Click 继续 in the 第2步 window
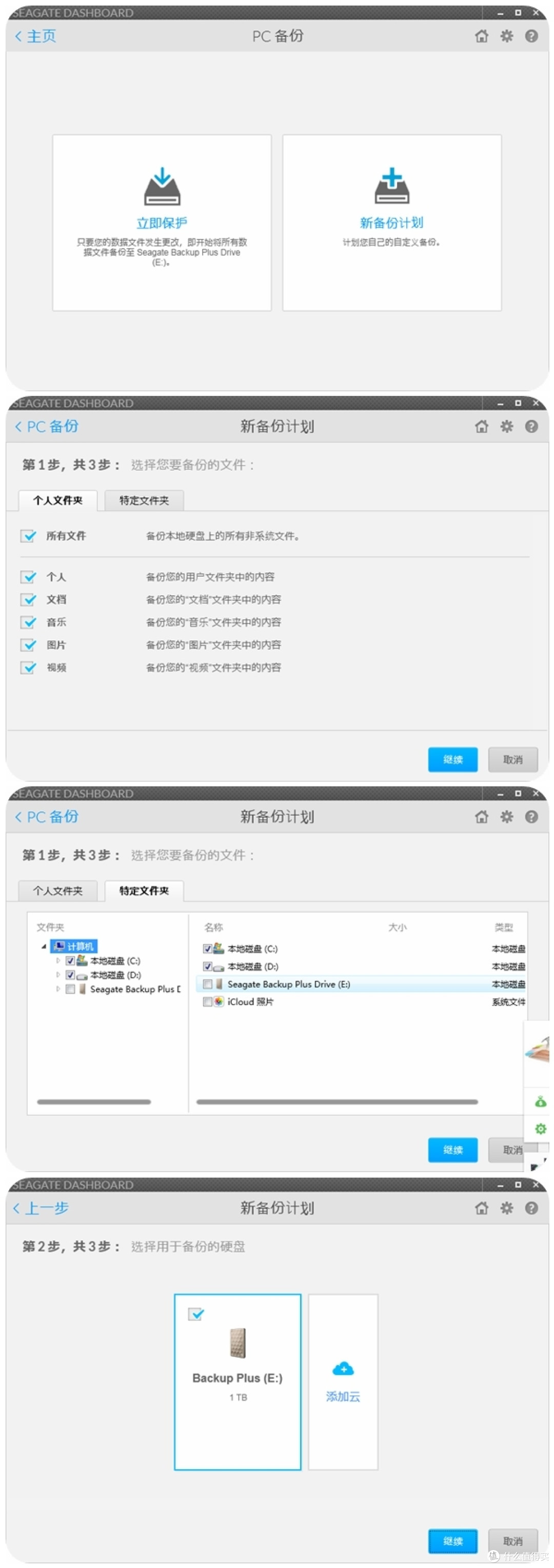This screenshot has width=554, height=1568. (x=452, y=1541)
